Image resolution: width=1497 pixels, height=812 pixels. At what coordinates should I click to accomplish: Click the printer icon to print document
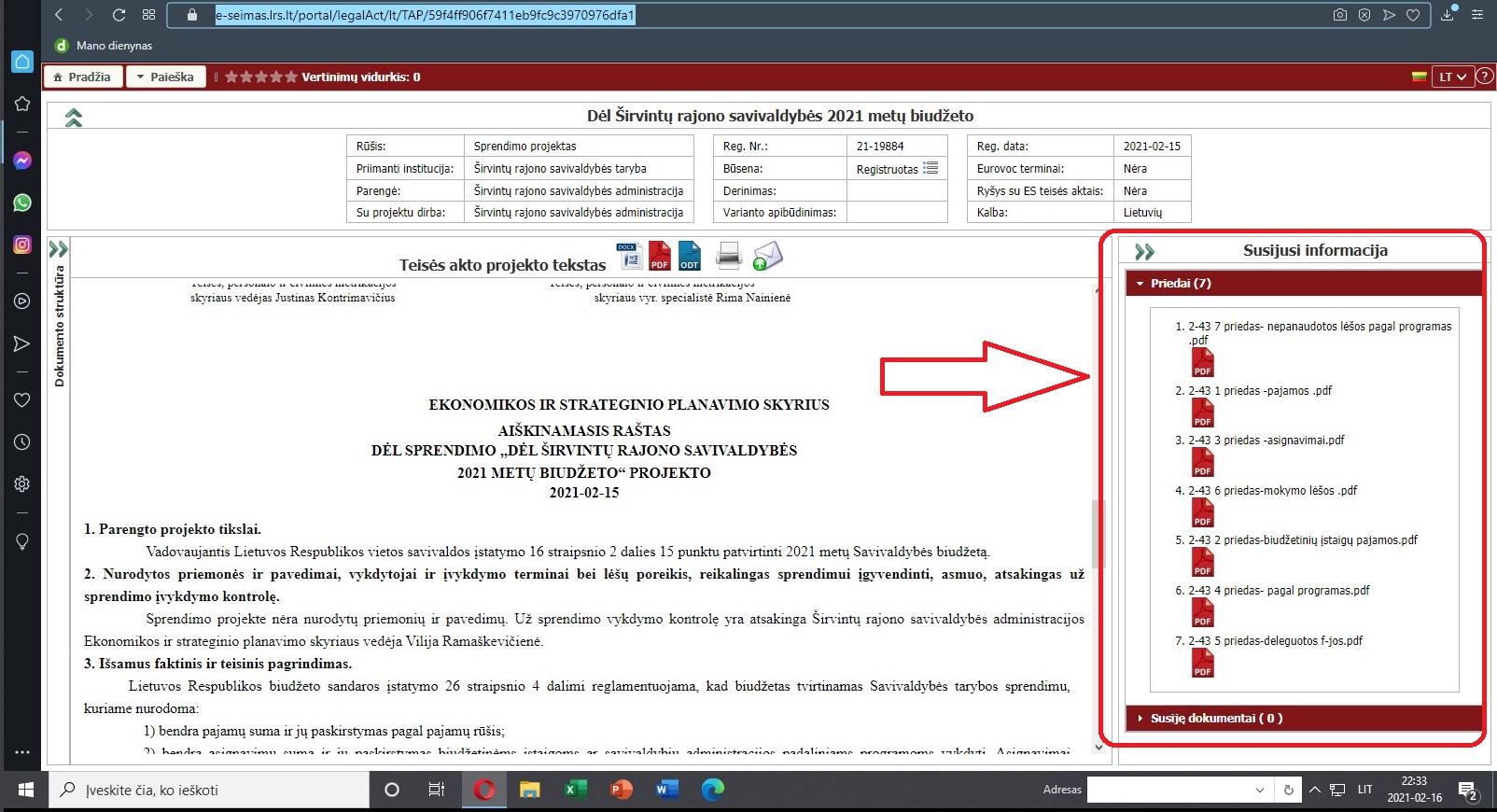coord(728,255)
